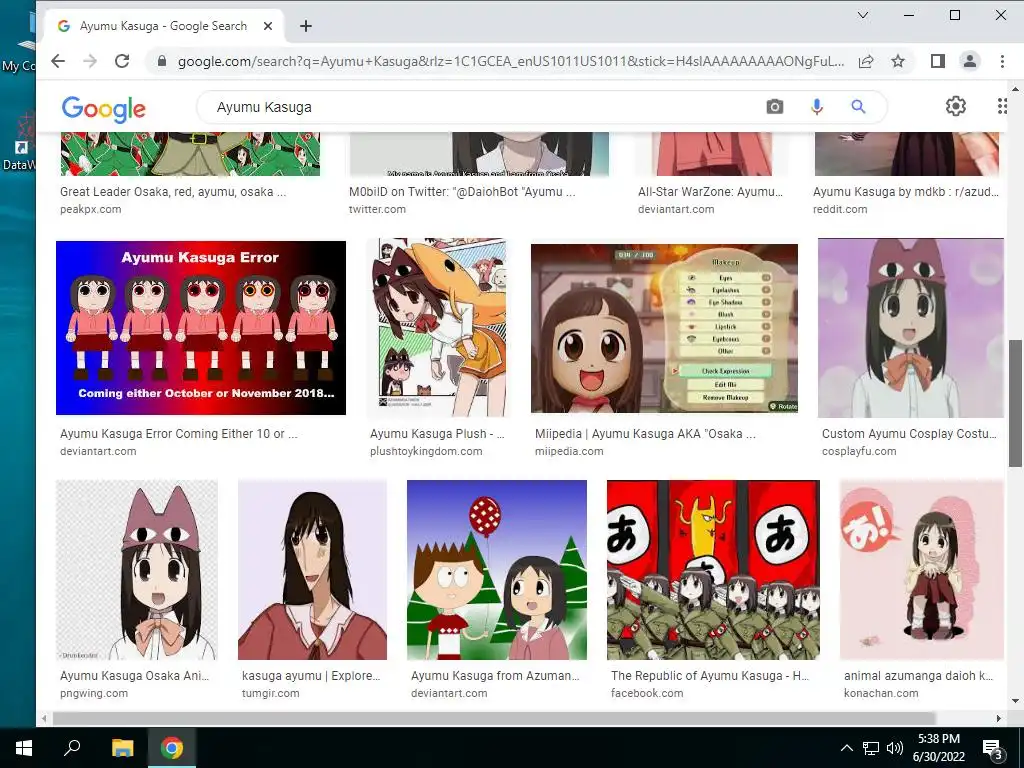Open konachan azumanga daioh image
The image size is (1024, 768).
(921, 570)
